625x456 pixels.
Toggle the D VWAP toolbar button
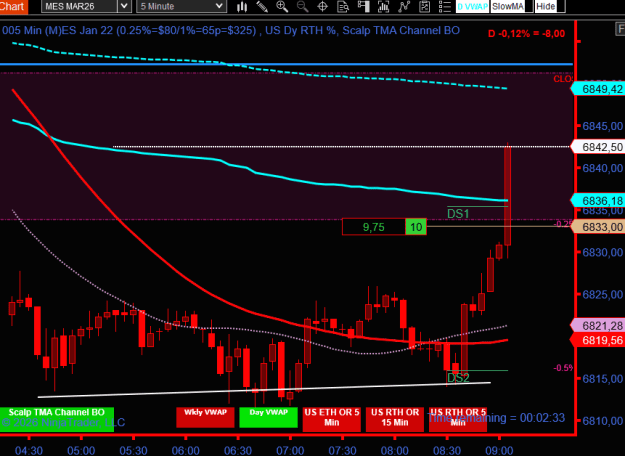coord(472,6)
